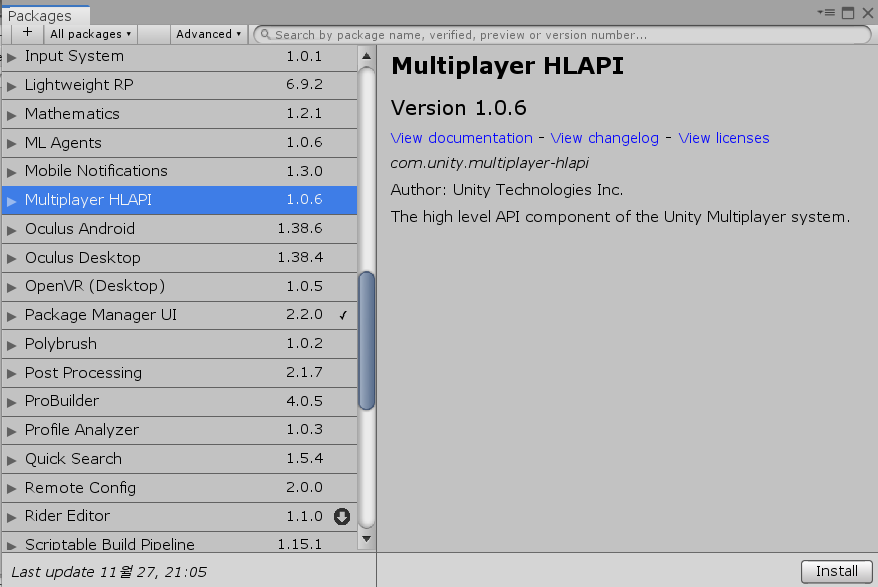878x587 pixels.
Task: Select the Oculus Android package
Action: 179,229
